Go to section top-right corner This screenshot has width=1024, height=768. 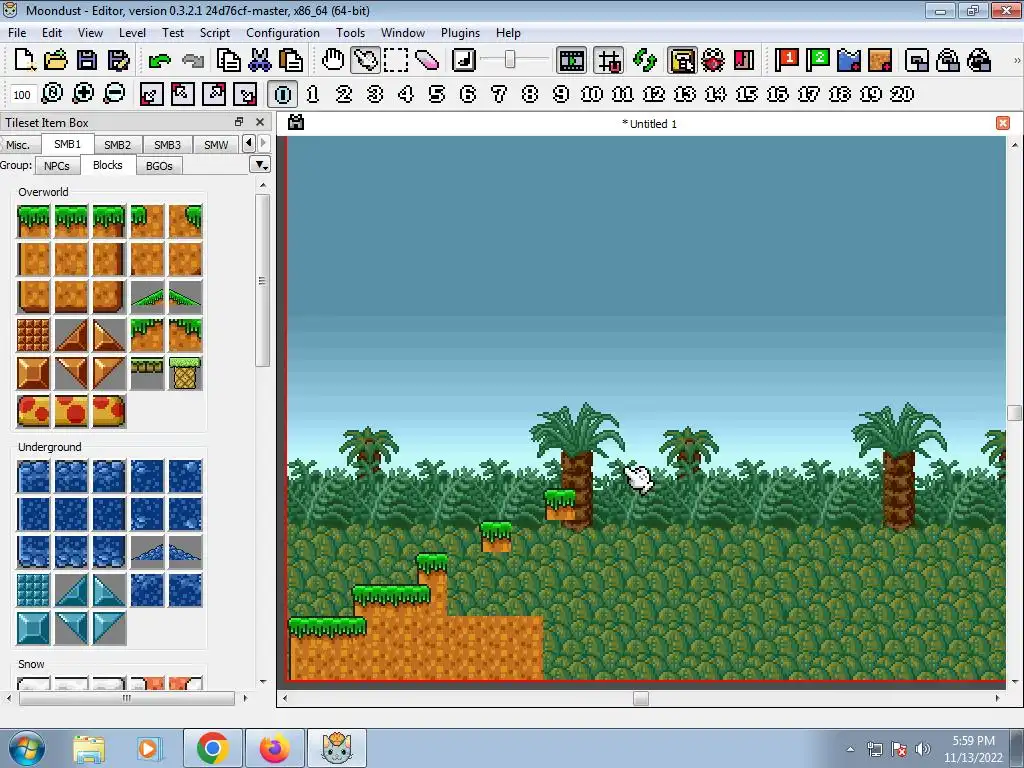pyautogui.click(x=214, y=94)
